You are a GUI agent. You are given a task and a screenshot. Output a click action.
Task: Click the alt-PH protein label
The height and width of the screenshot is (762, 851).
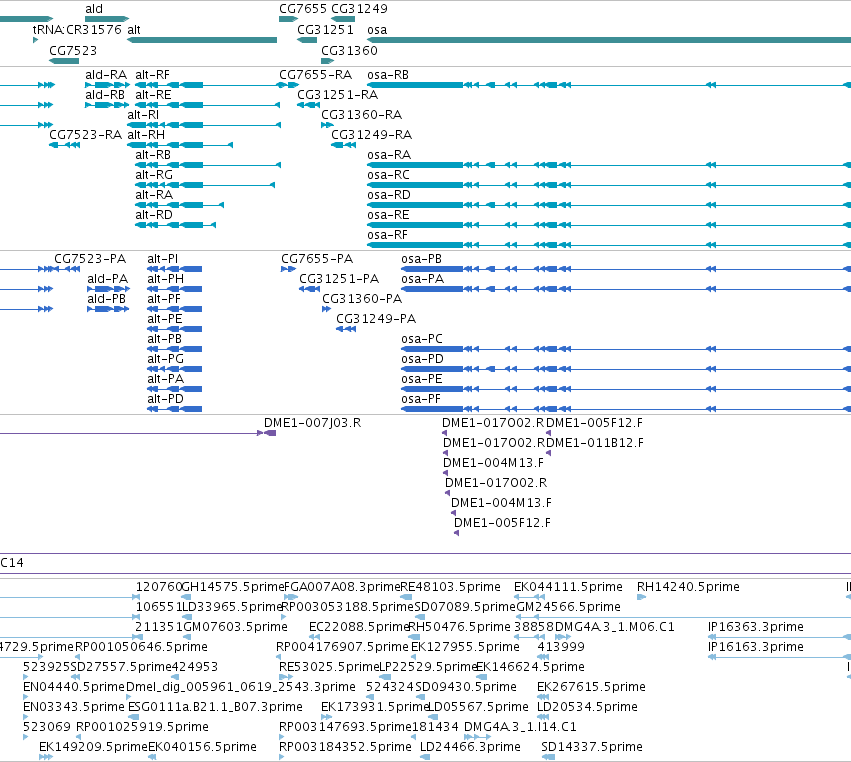[x=166, y=279]
